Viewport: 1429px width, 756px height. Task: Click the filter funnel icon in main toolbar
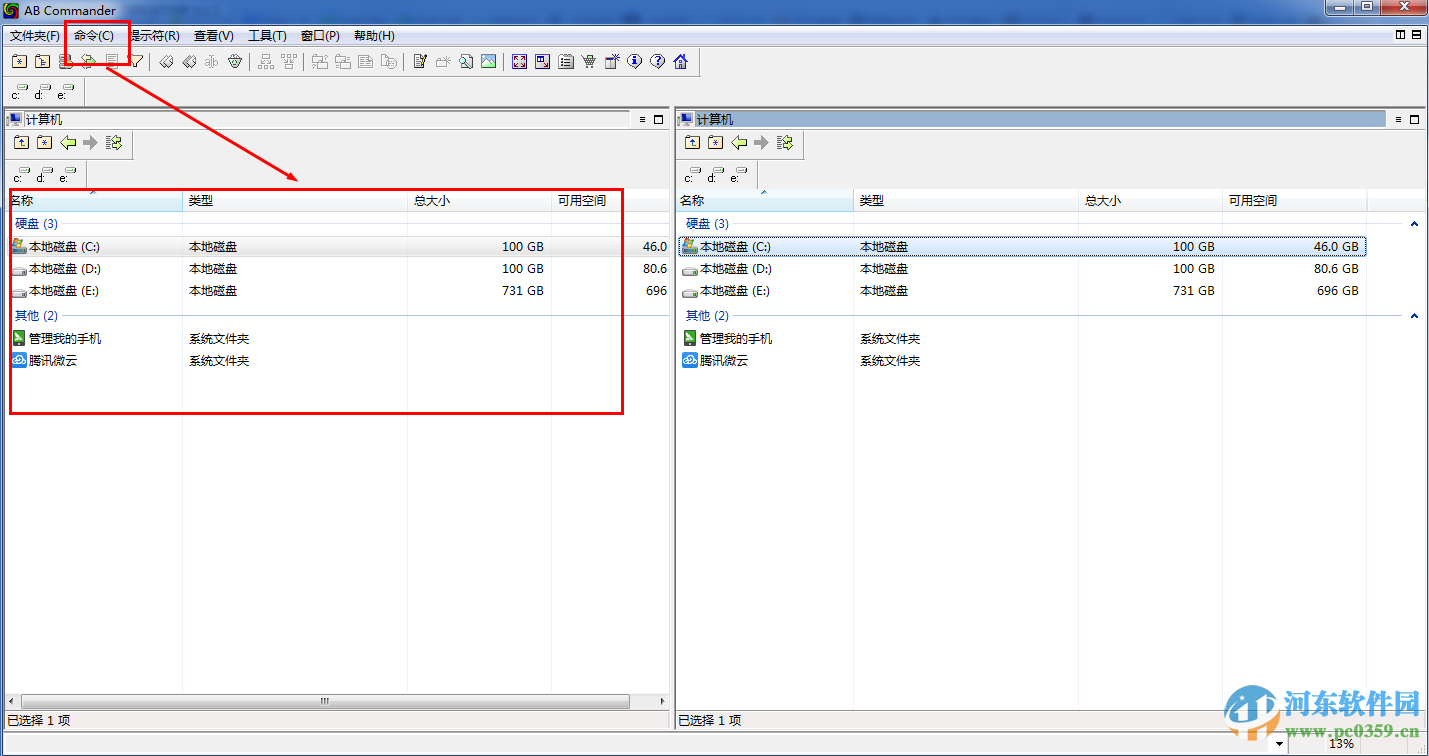coord(137,62)
